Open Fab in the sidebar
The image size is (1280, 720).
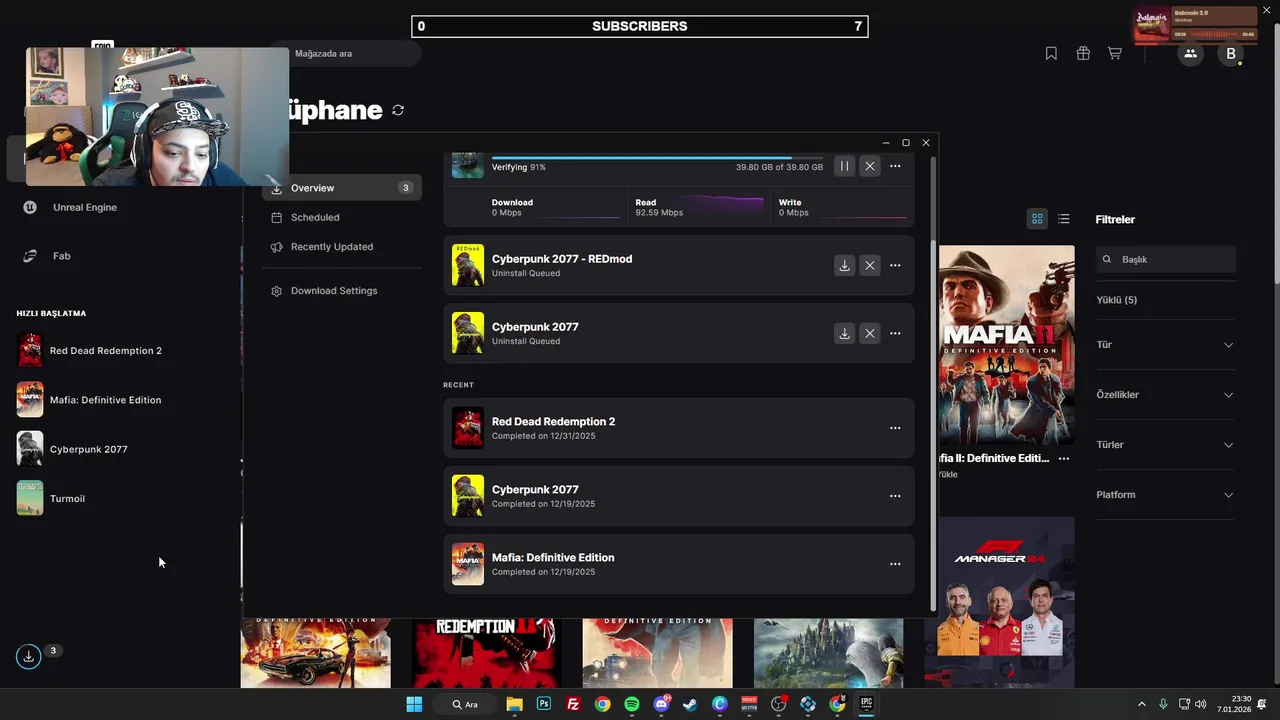[62, 256]
